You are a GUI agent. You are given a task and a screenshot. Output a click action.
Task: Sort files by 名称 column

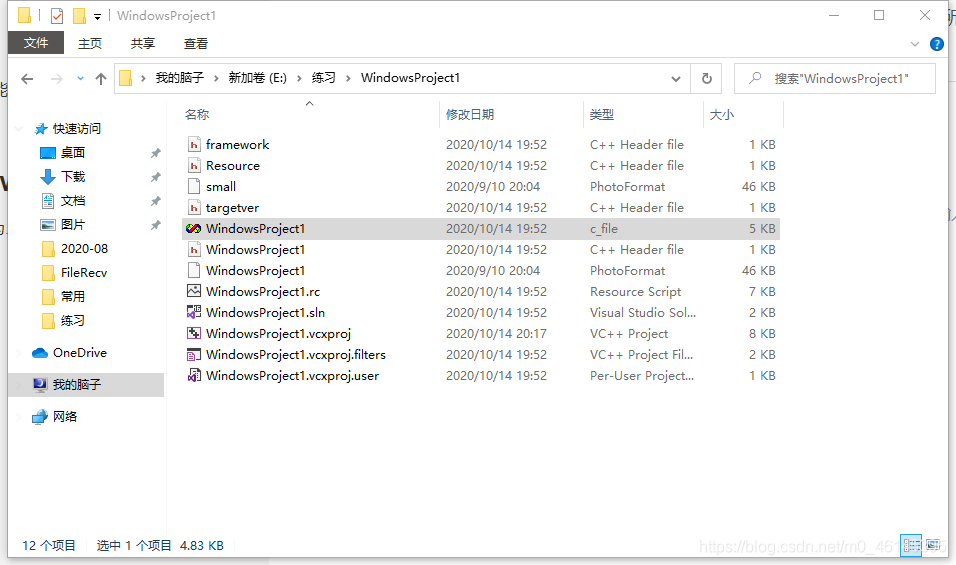(x=197, y=115)
